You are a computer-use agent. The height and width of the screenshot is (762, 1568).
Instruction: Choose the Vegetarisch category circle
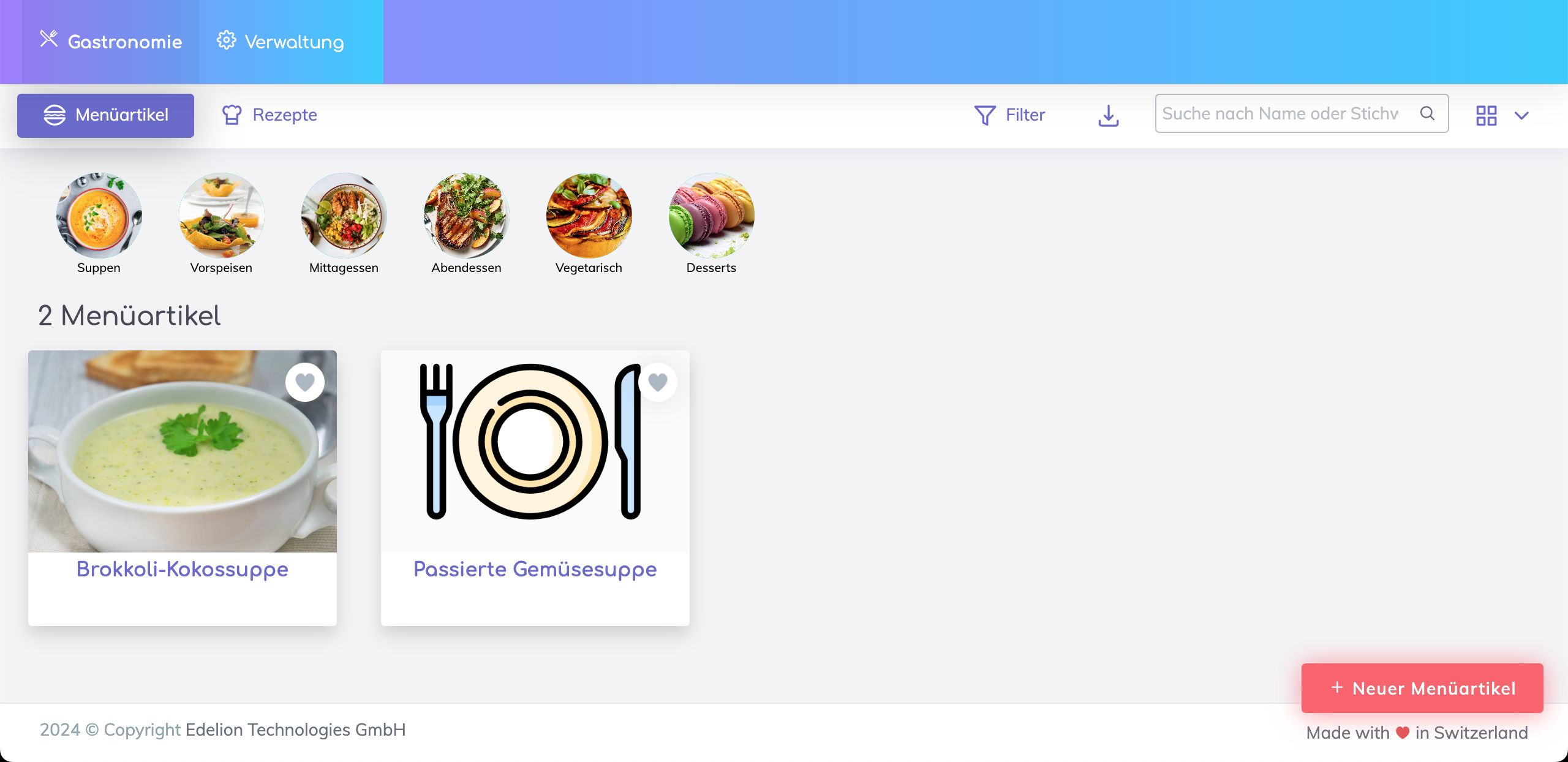(589, 215)
